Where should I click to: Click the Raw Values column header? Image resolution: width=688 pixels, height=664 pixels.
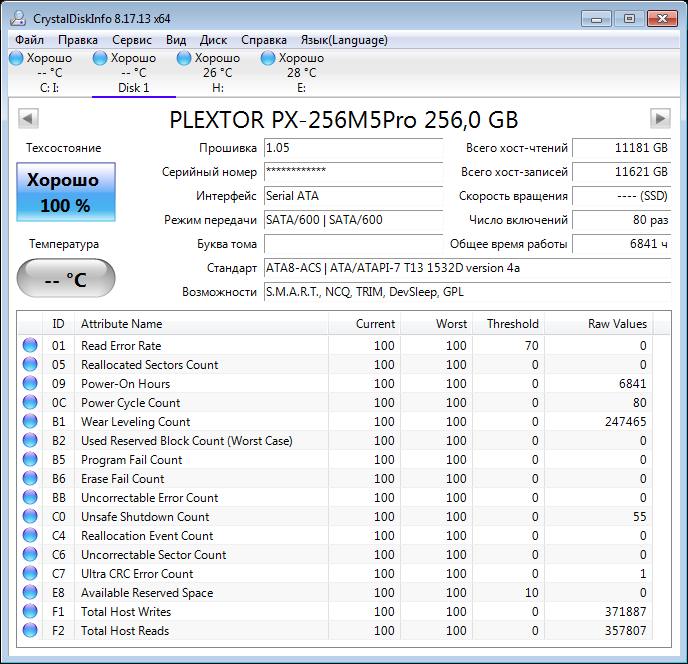tap(599, 324)
